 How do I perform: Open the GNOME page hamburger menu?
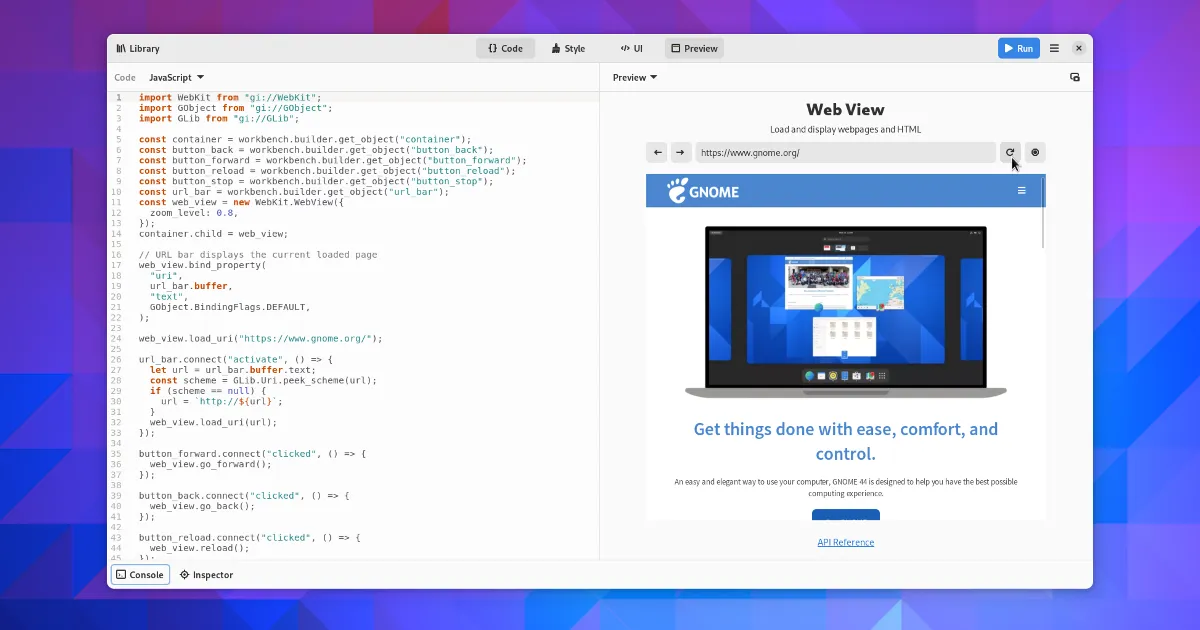click(1021, 190)
